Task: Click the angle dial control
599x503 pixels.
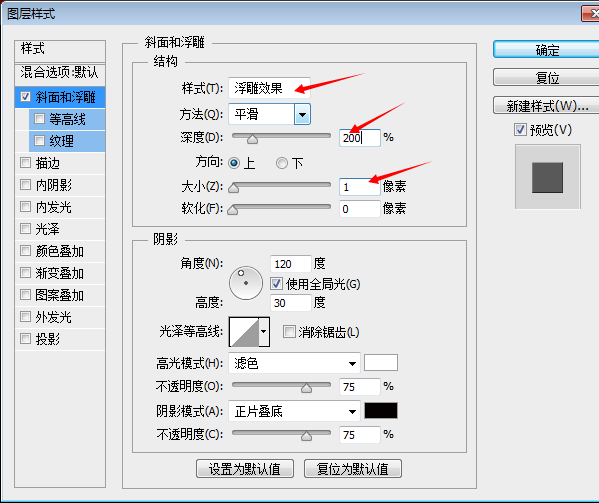Action: (246, 283)
